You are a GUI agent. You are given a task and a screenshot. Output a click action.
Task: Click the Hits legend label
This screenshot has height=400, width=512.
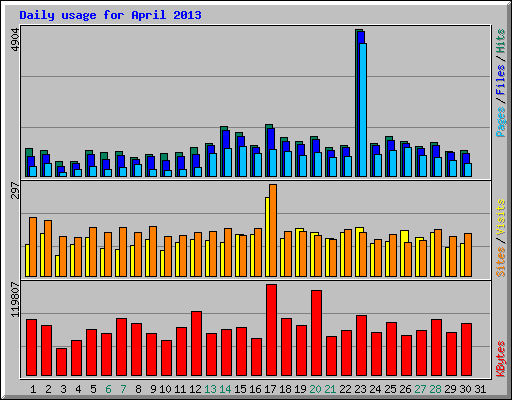pyautogui.click(x=500, y=42)
